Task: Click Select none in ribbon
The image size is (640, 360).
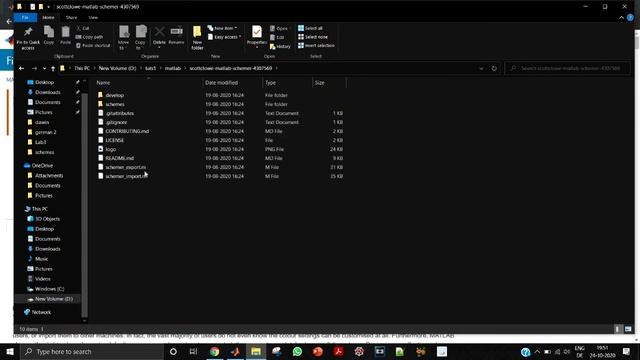Action: [x=313, y=37]
